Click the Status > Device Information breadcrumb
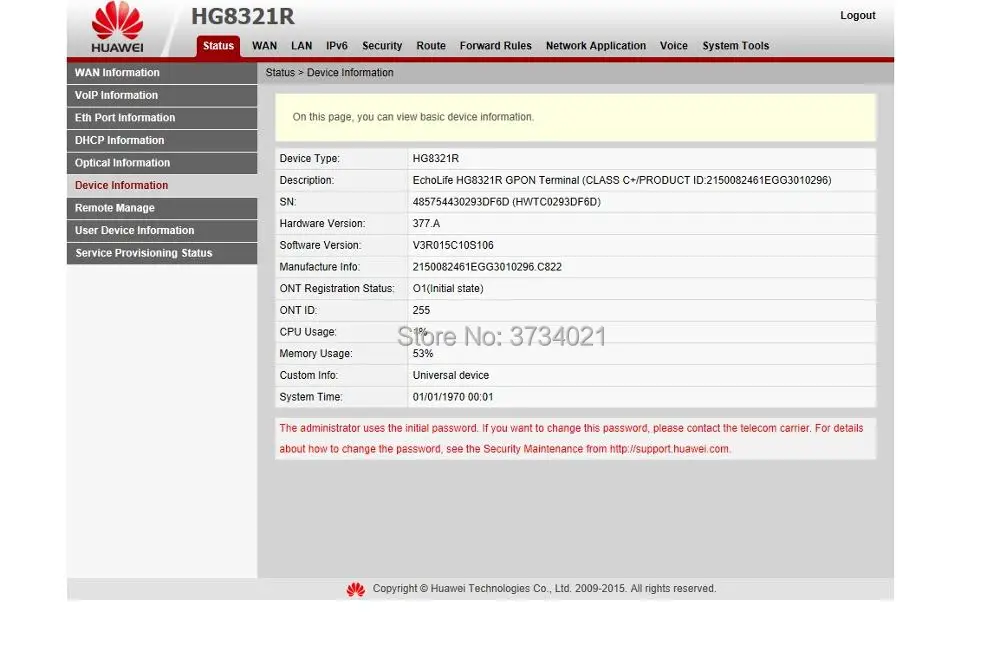 [330, 73]
